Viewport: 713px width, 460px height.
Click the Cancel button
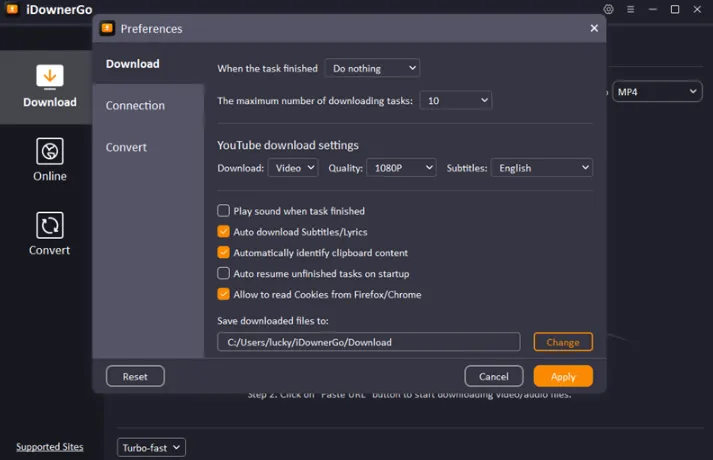[x=494, y=376]
